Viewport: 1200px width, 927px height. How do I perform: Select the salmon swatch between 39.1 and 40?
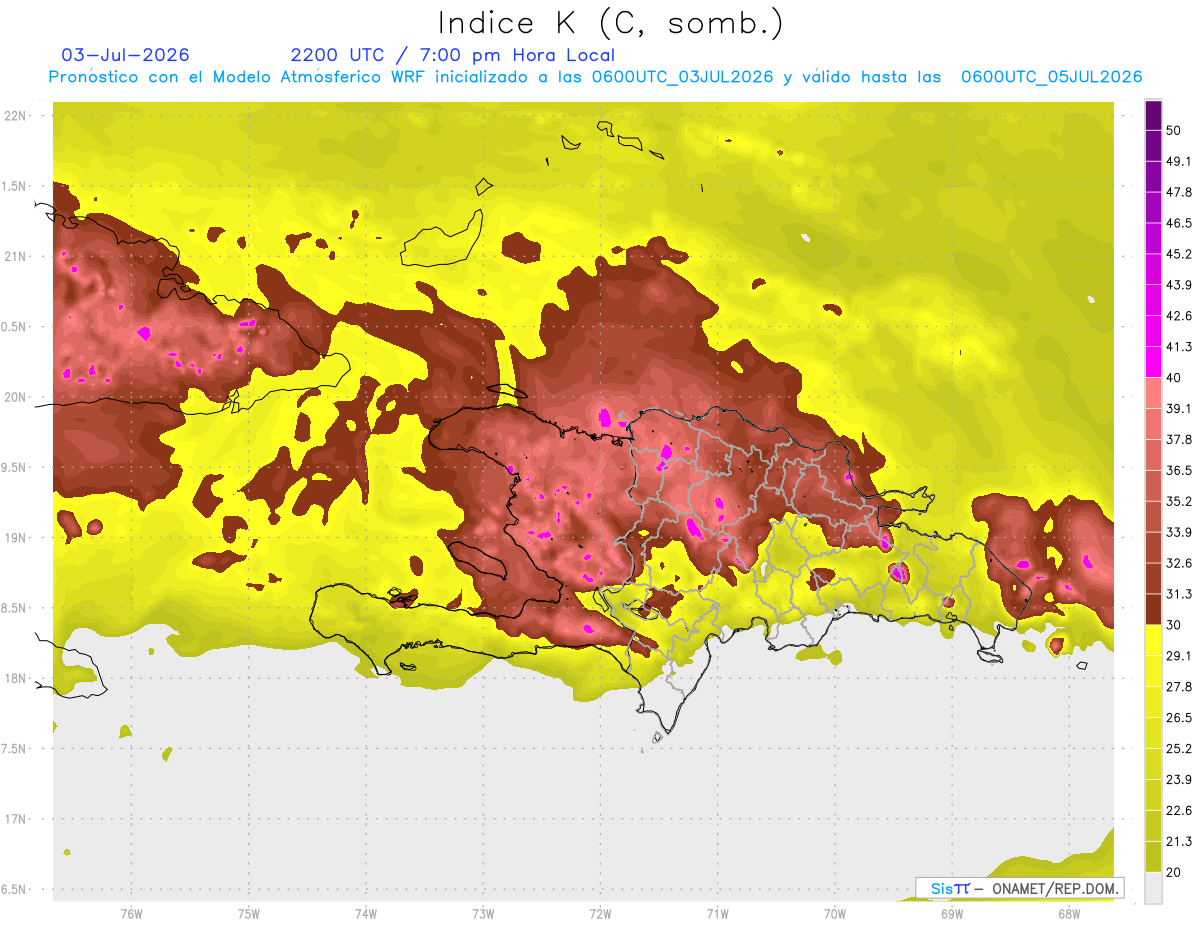[1153, 393]
